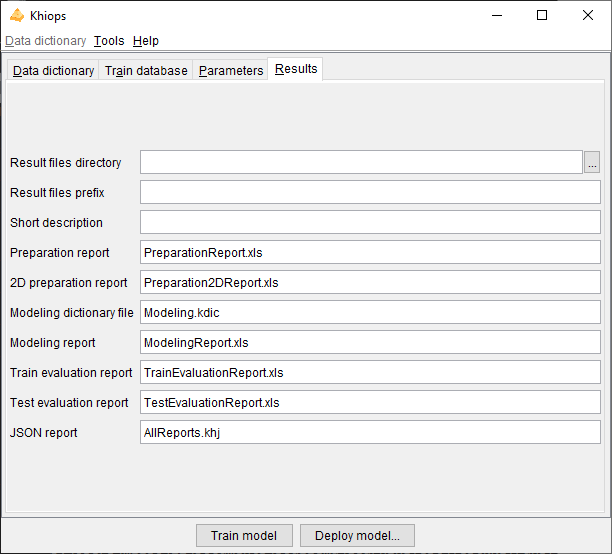612x554 pixels.
Task: Switch to the Parameters tab
Action: click(231, 71)
